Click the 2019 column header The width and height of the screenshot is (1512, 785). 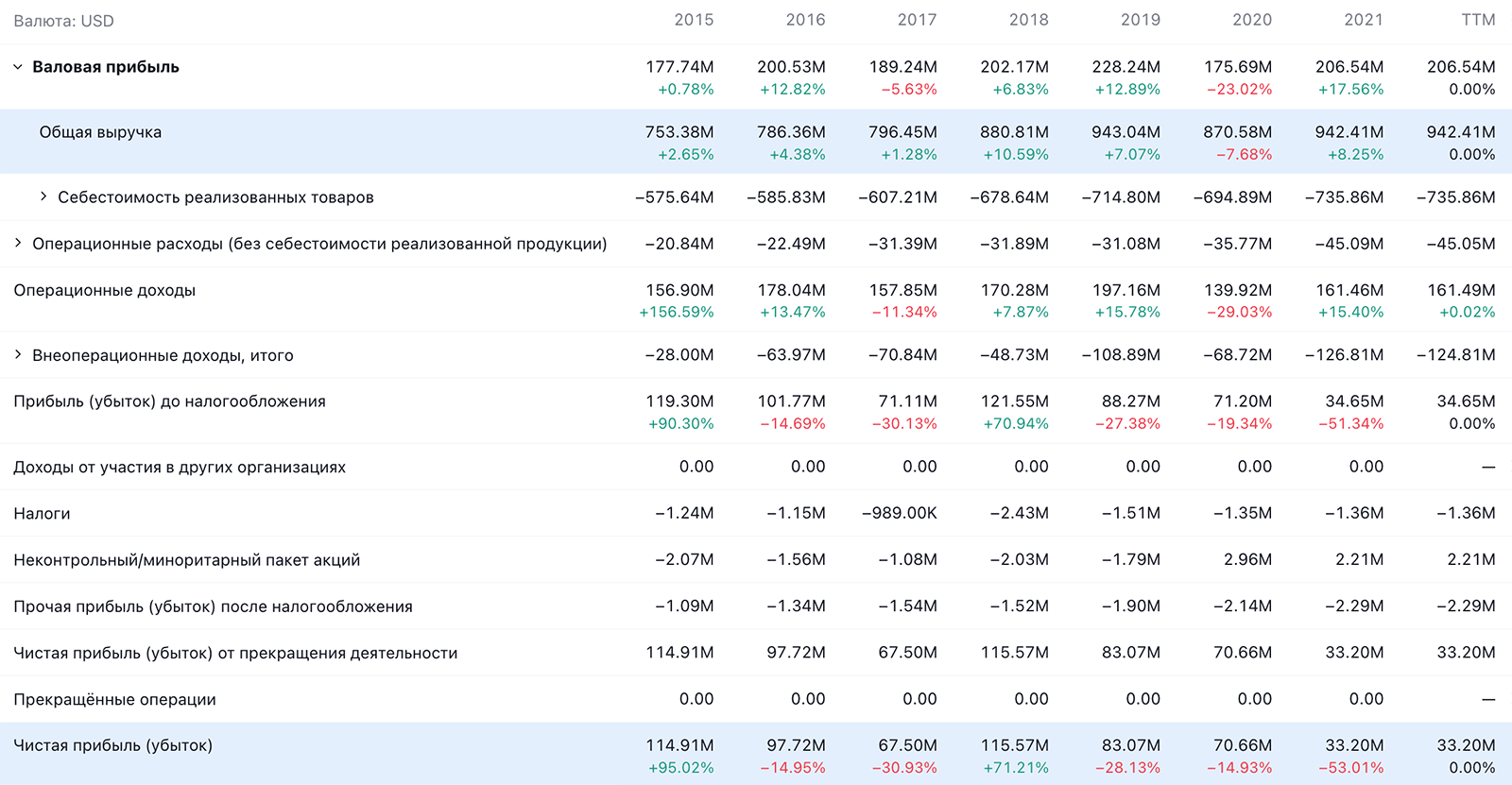point(1141,20)
